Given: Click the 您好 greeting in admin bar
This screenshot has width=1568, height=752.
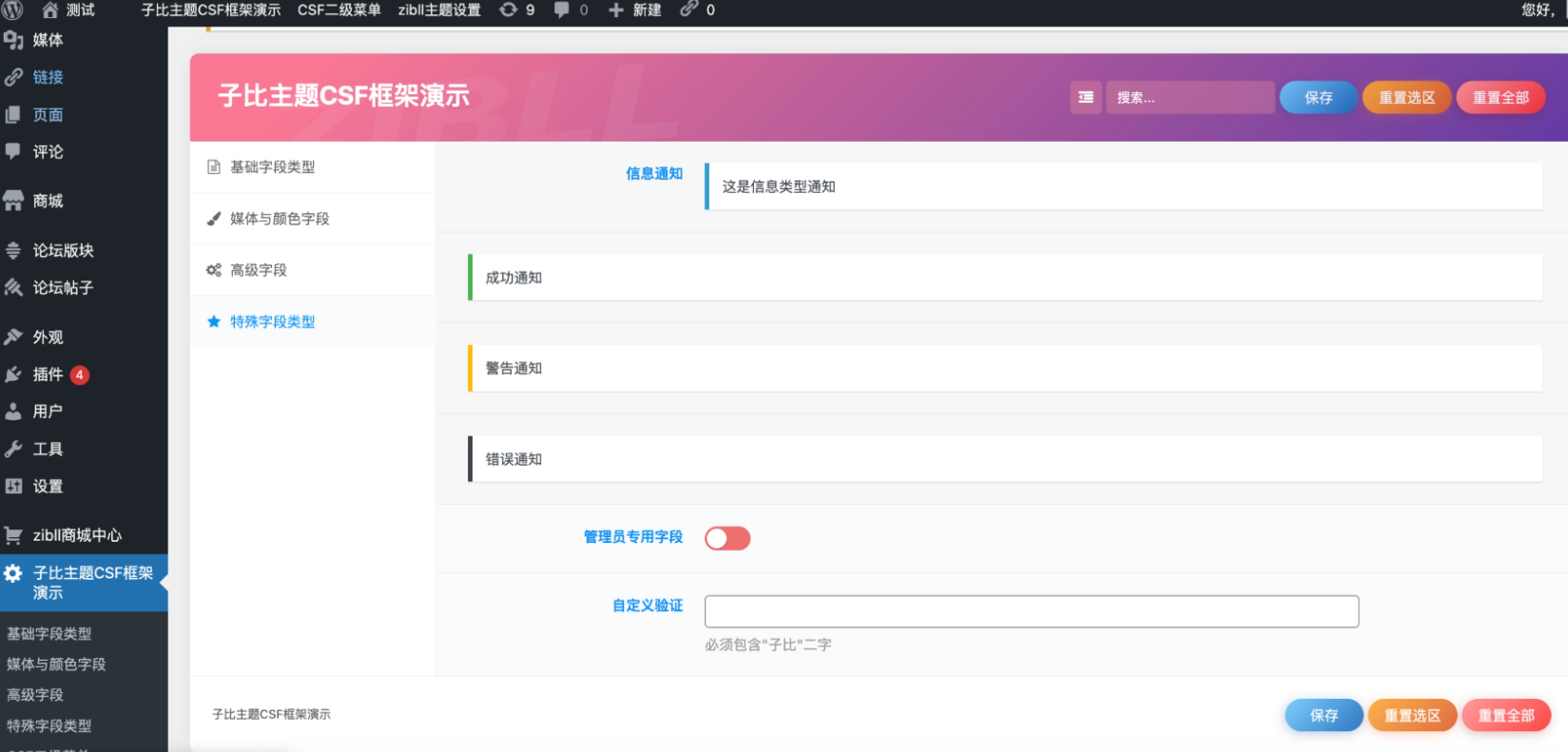Looking at the screenshot, I should tap(1539, 10).
